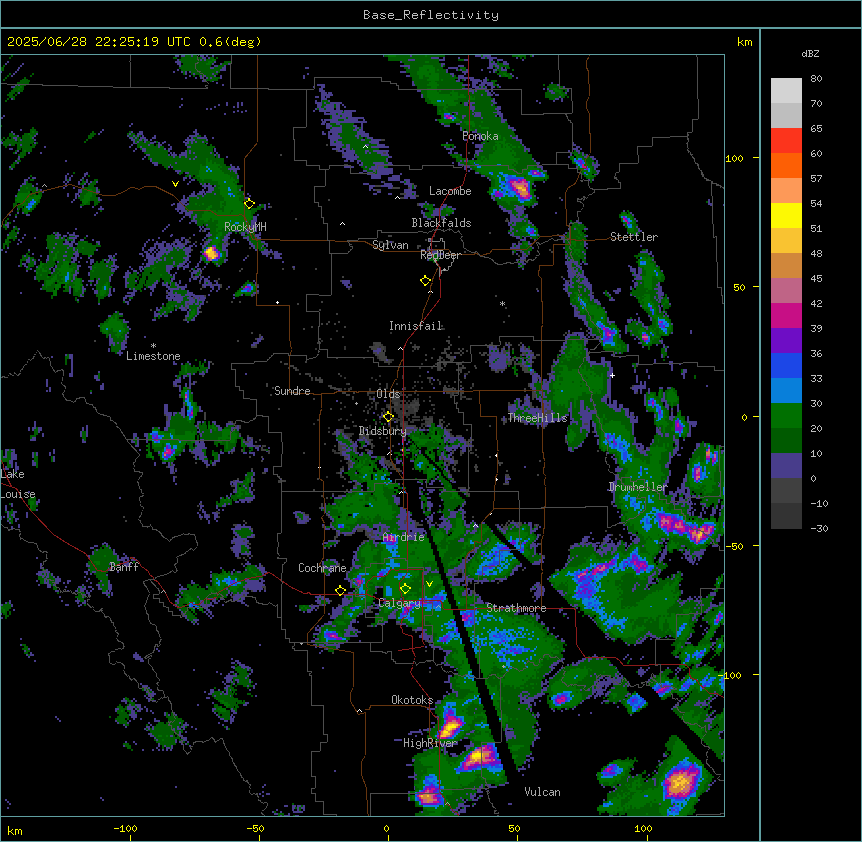Click the yellow V marker northwest of RockyMH
This screenshot has width=862, height=842.
coord(175,184)
